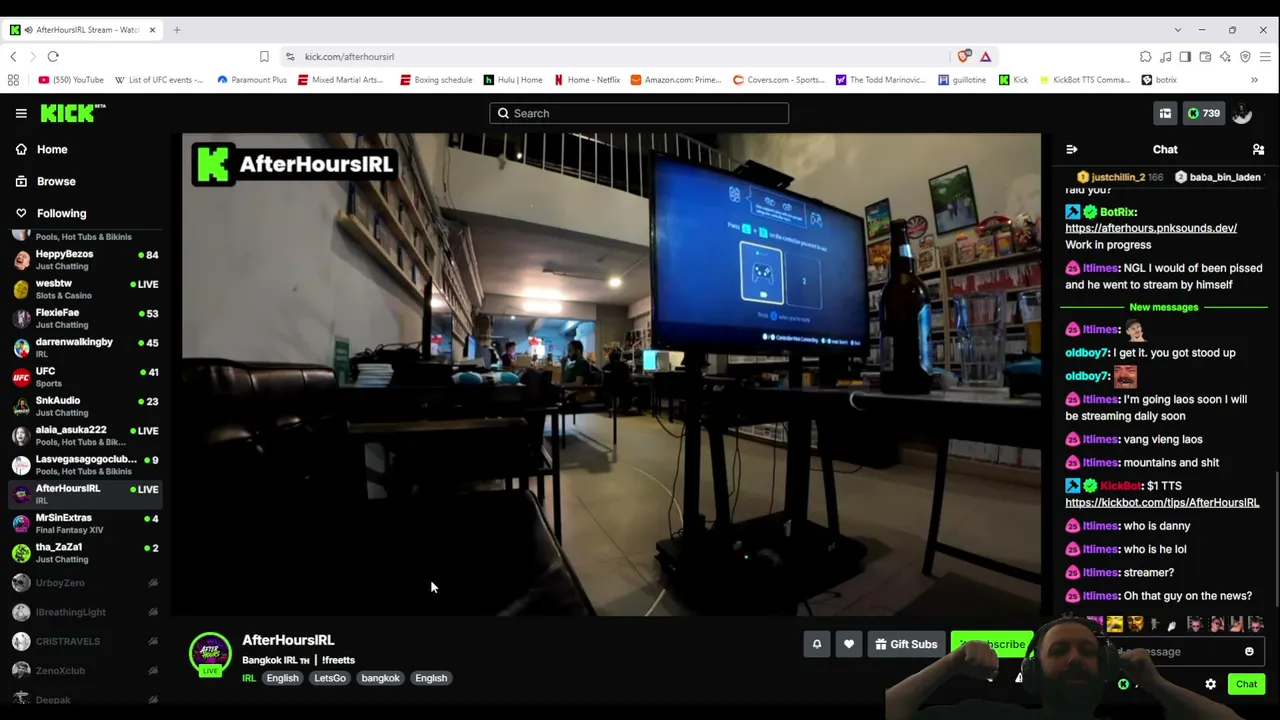This screenshot has height=720, width=1280.
Task: Open the tab search dropdown arrow
Action: pos(1177,30)
